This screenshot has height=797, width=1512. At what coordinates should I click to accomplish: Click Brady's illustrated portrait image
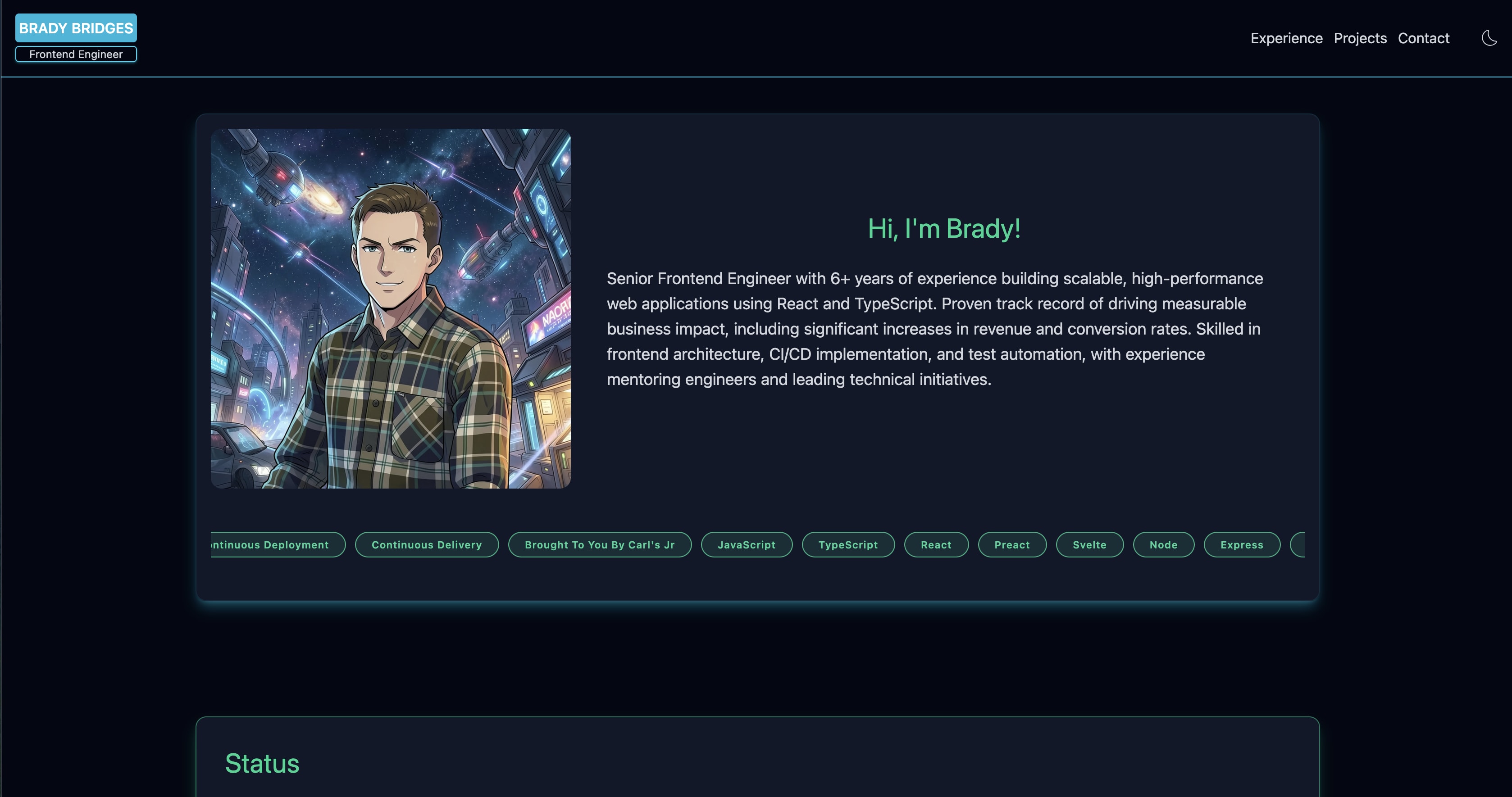tap(390, 308)
